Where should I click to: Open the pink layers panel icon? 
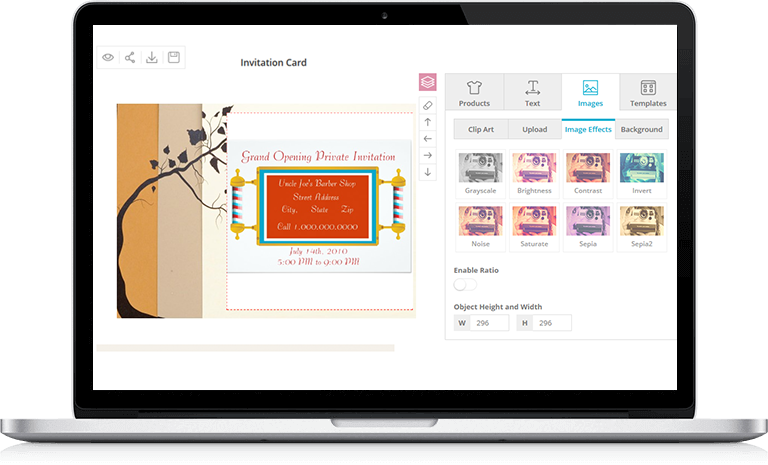coord(427,82)
